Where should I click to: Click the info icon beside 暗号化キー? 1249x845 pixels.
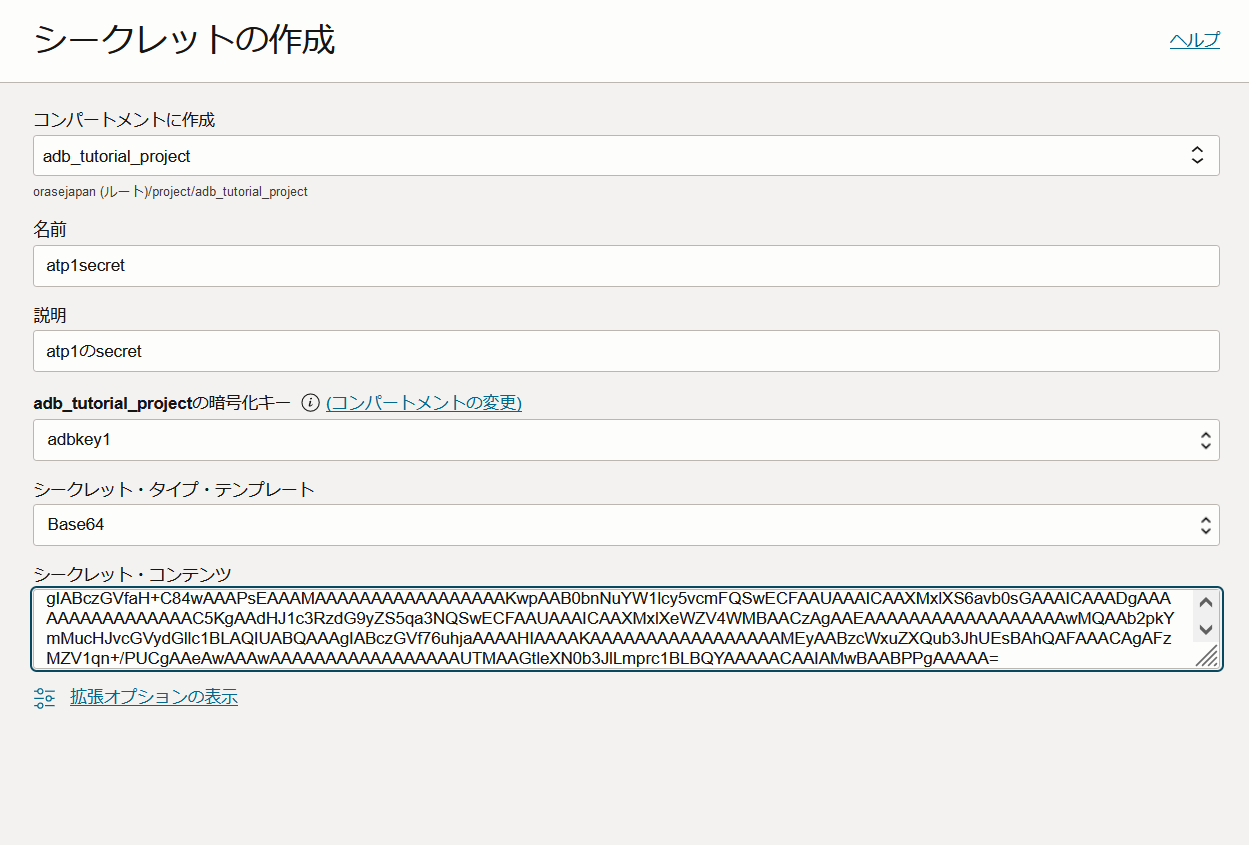[310, 403]
